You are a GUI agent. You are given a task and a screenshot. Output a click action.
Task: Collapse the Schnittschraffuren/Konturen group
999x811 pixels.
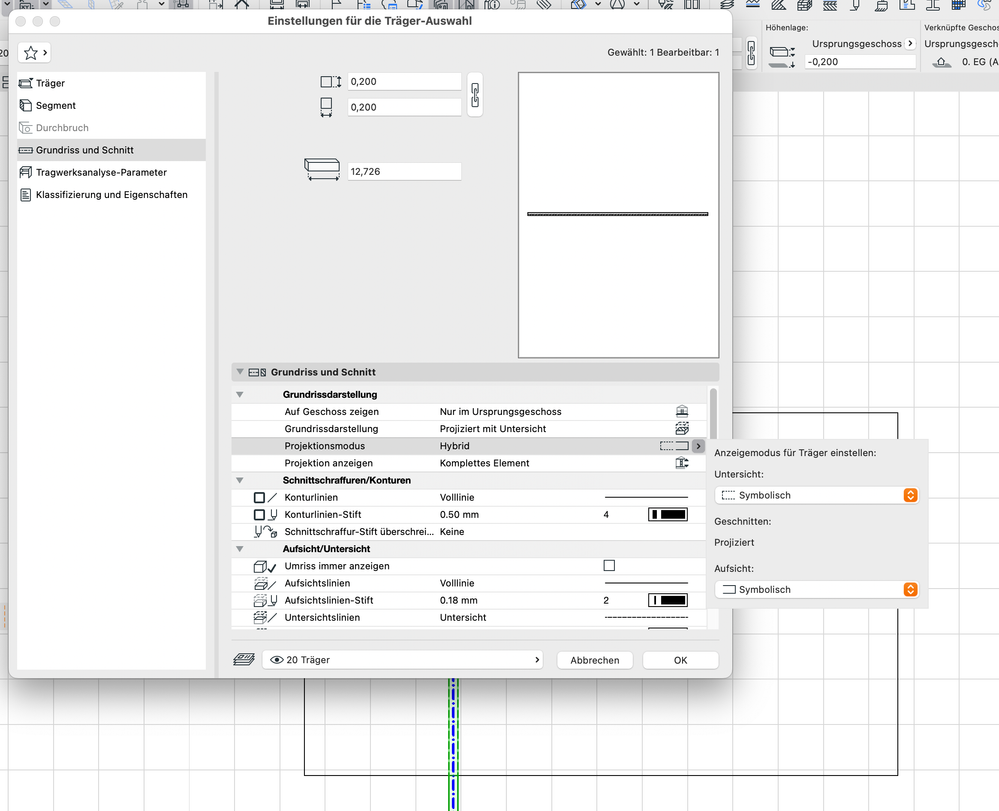240,480
